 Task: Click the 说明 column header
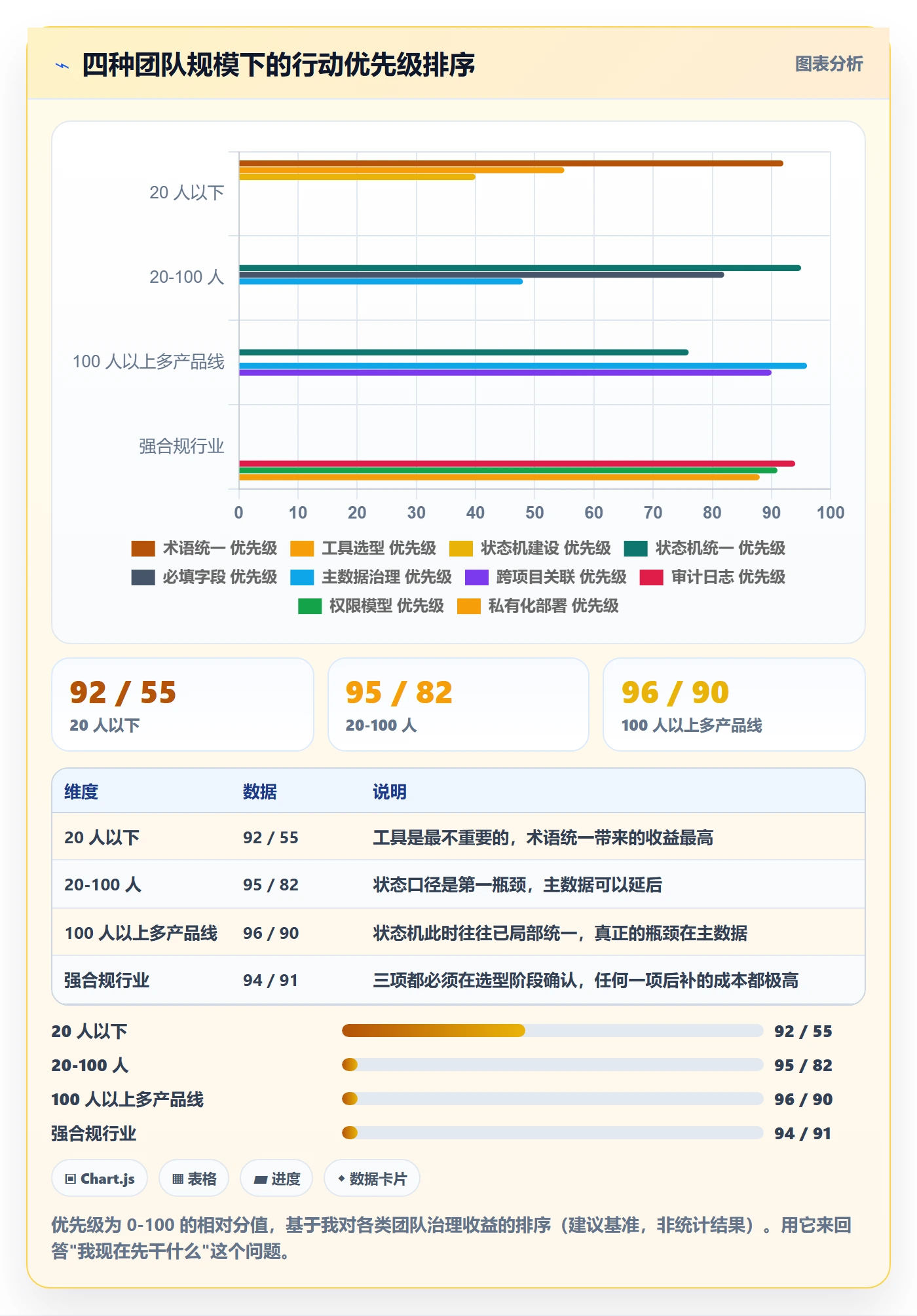[390, 792]
